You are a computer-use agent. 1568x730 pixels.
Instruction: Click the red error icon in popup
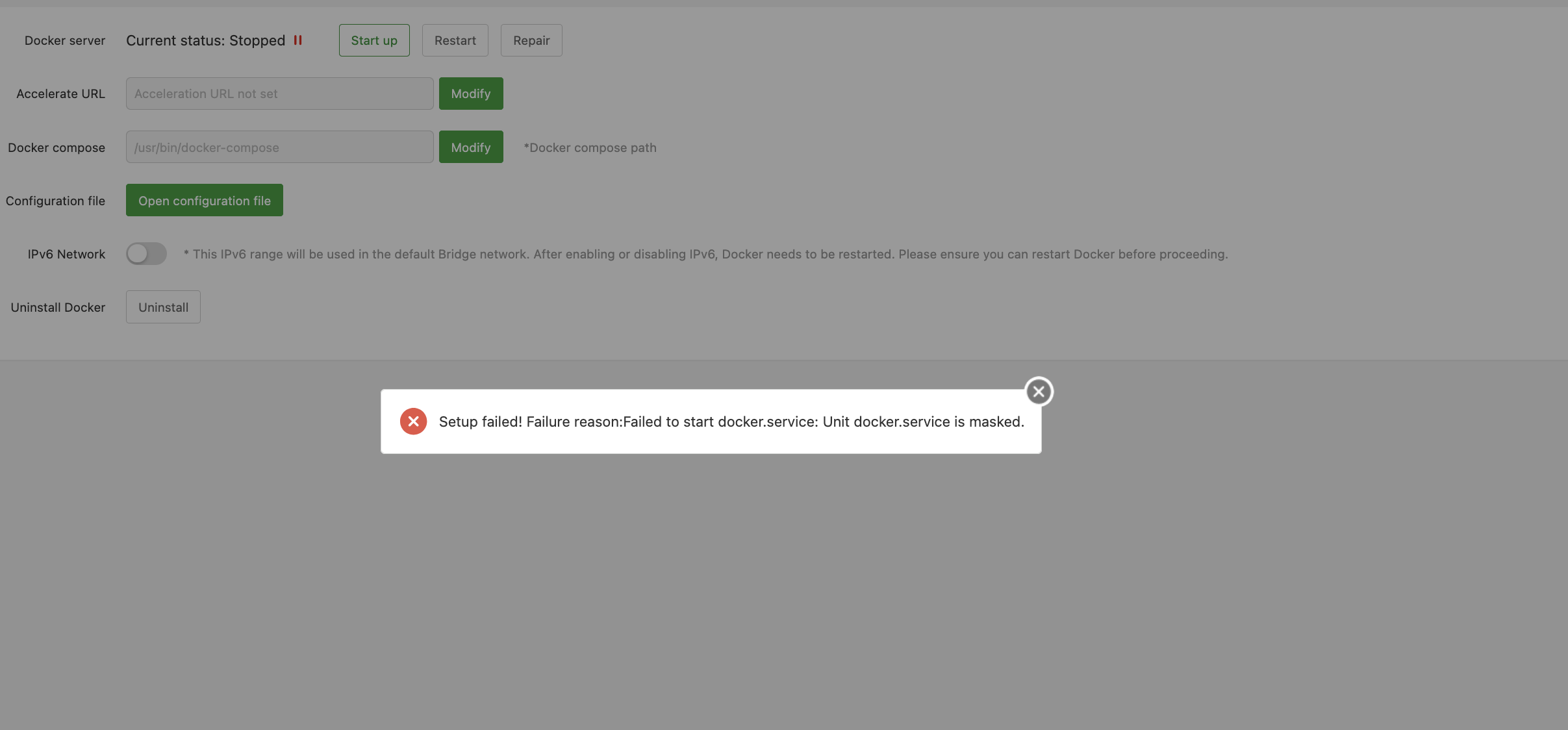click(x=413, y=422)
